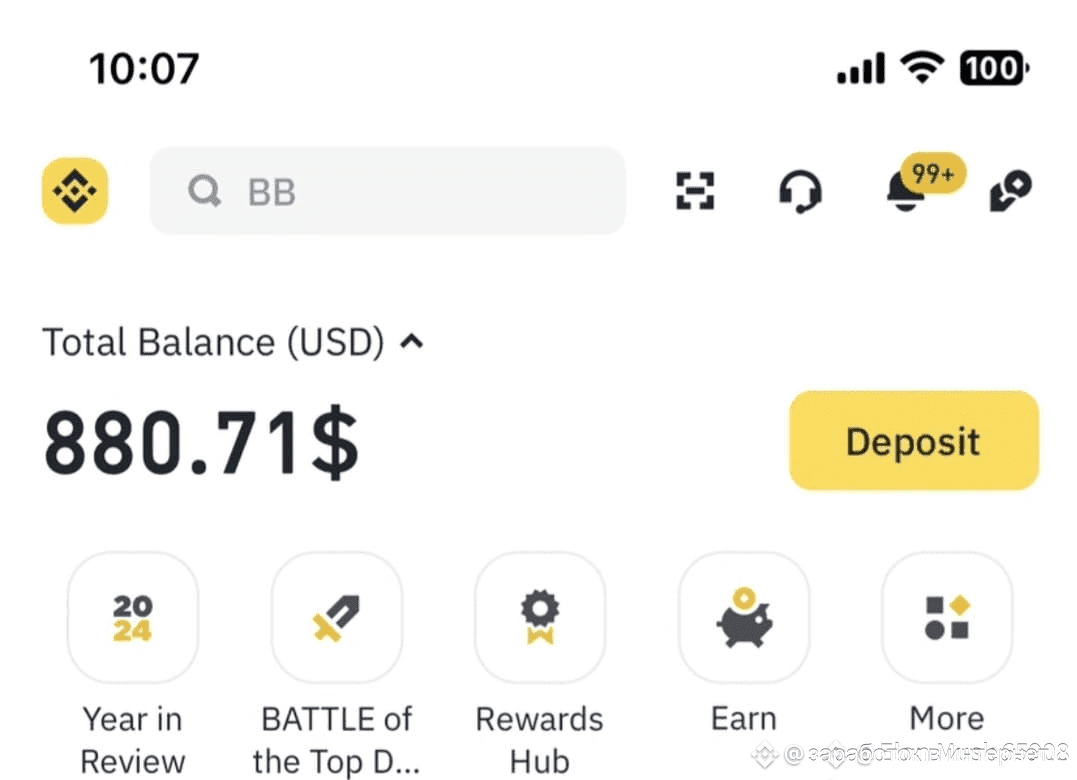Image resolution: width=1077 pixels, height=780 pixels.
Task: Tap the magnifier icon in search bar
Action: click(x=205, y=191)
